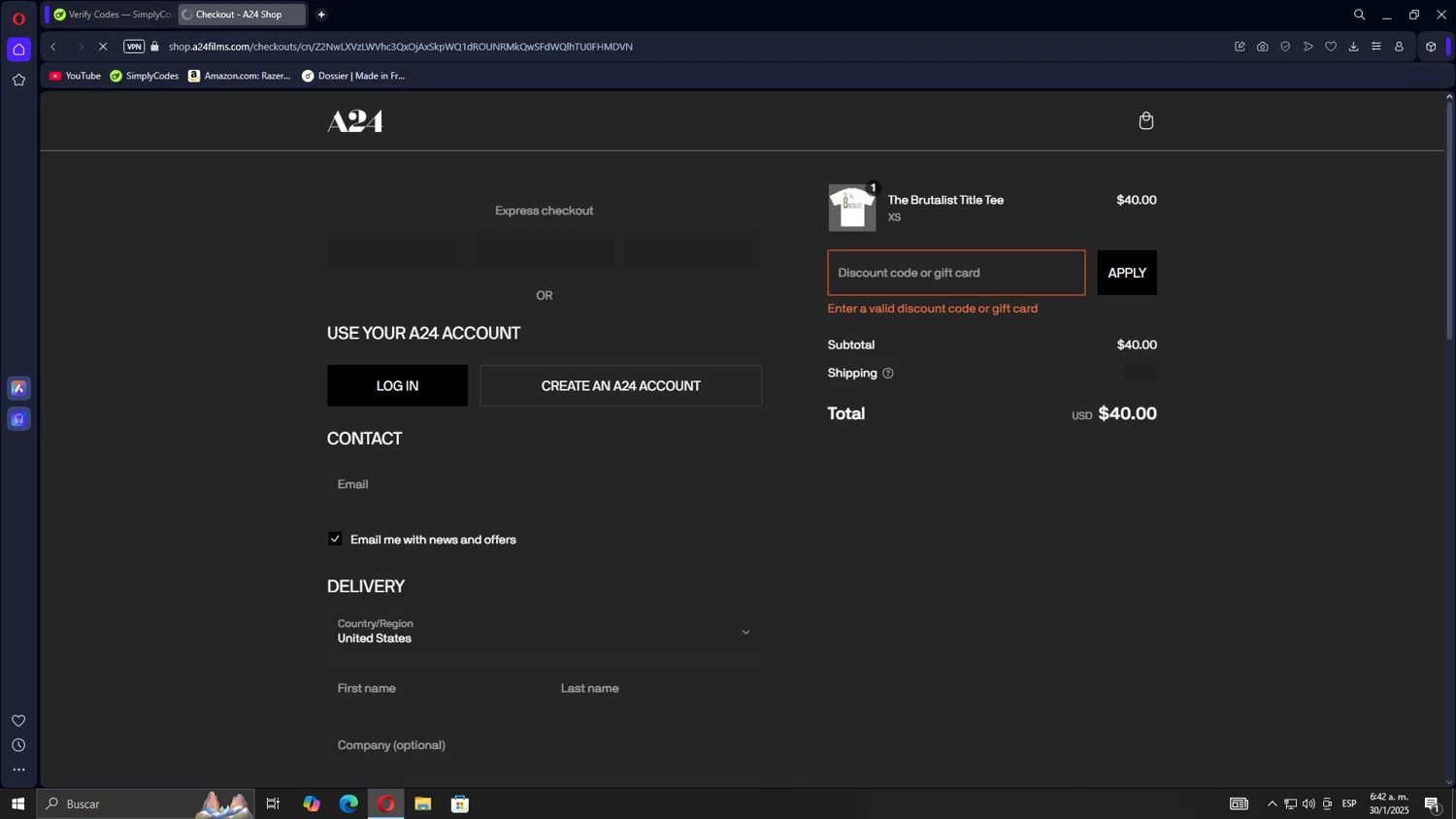Open the purple sidebar app icon
Screen dimensions: 1456x819
(18, 419)
